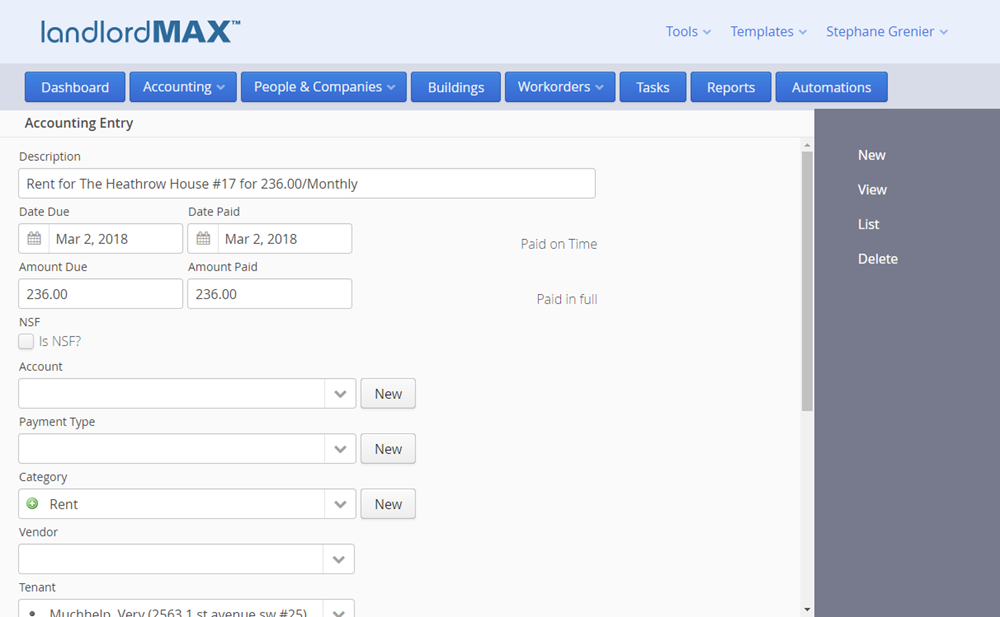Open the Accounting navigation dropdown
Screen dimensions: 1000x617
(x=183, y=87)
